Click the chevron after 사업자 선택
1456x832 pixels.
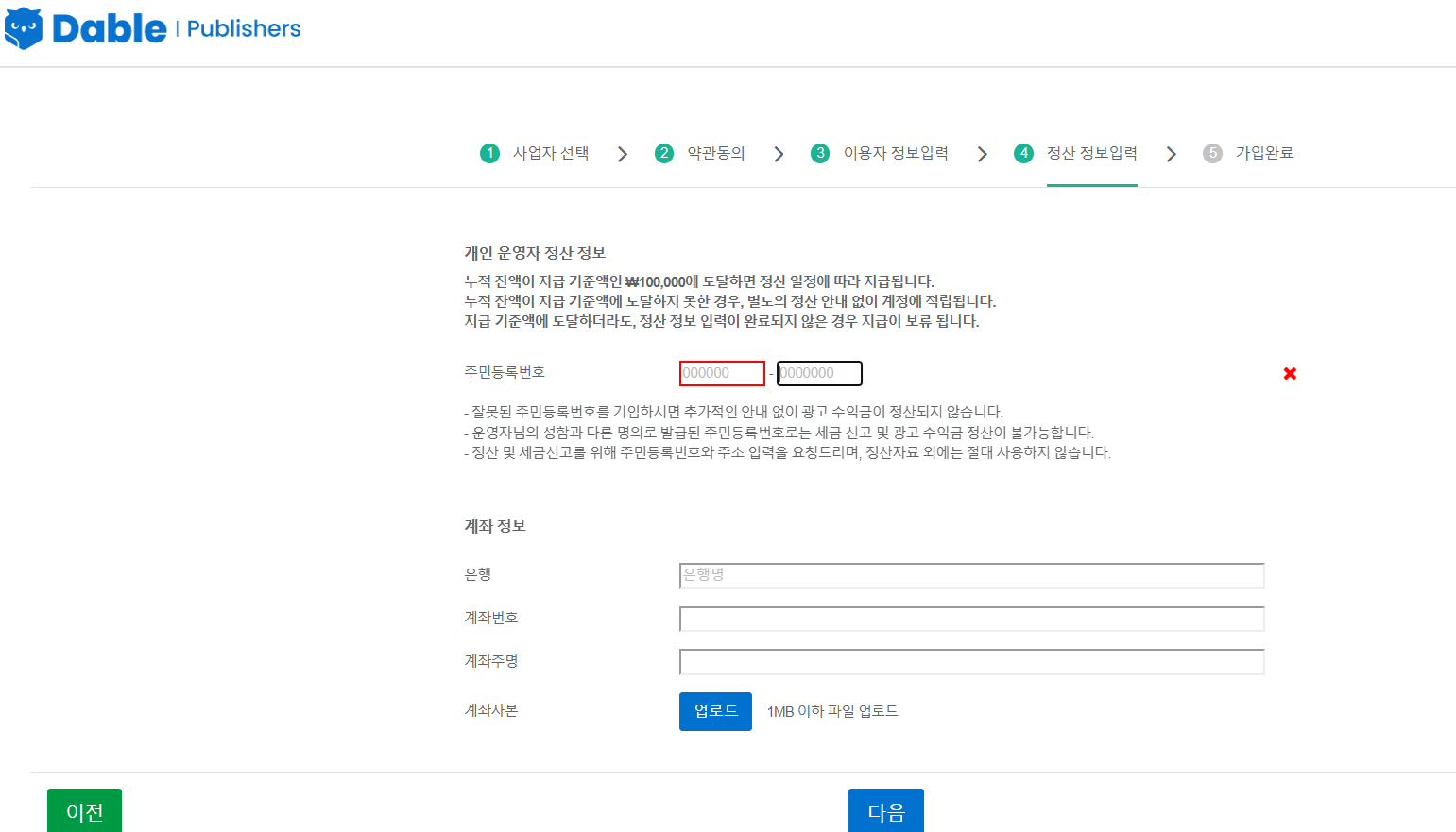coord(623,154)
